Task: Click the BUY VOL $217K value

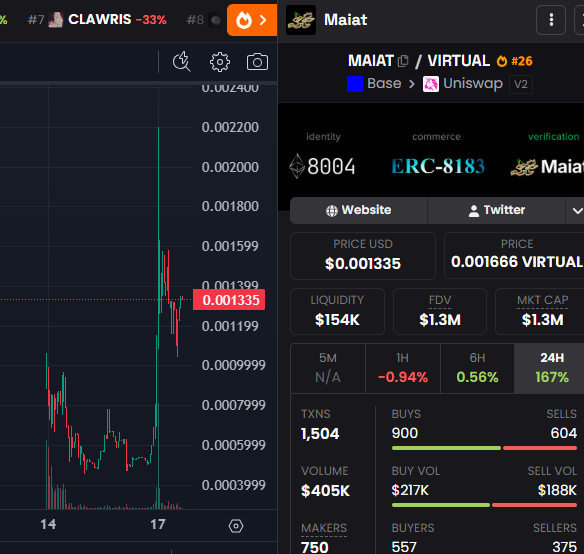Action: [410, 490]
